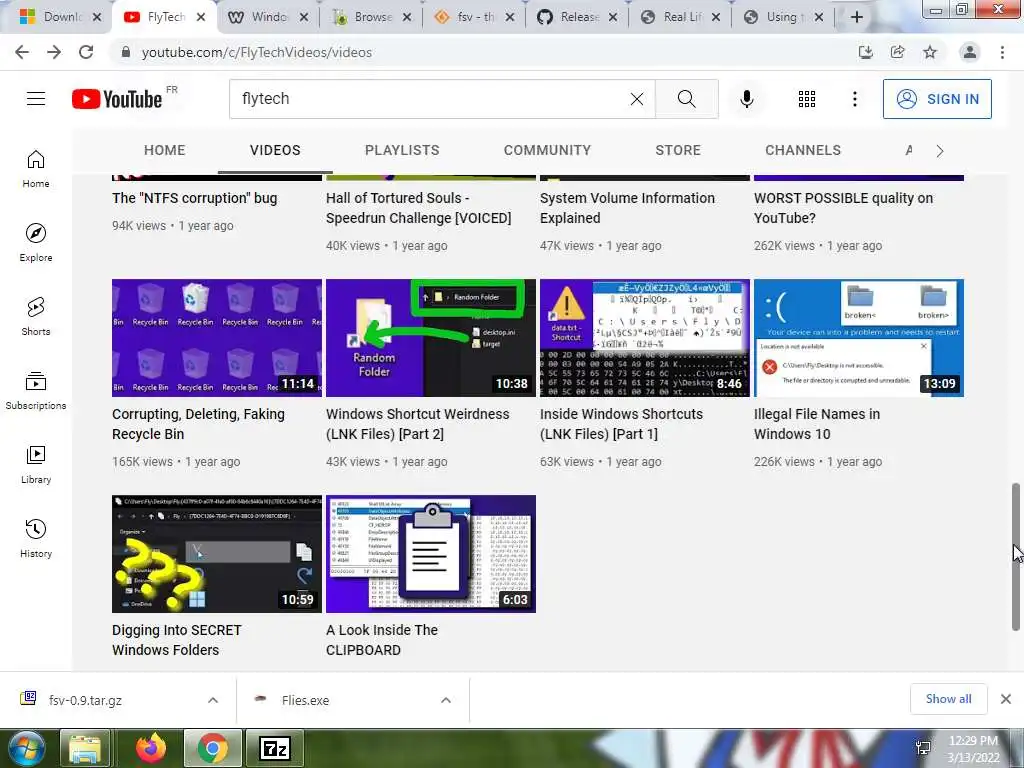Image resolution: width=1024 pixels, height=768 pixels.
Task: Open 'A Look Inside The CLIPBOARD' title
Action: (x=381, y=640)
